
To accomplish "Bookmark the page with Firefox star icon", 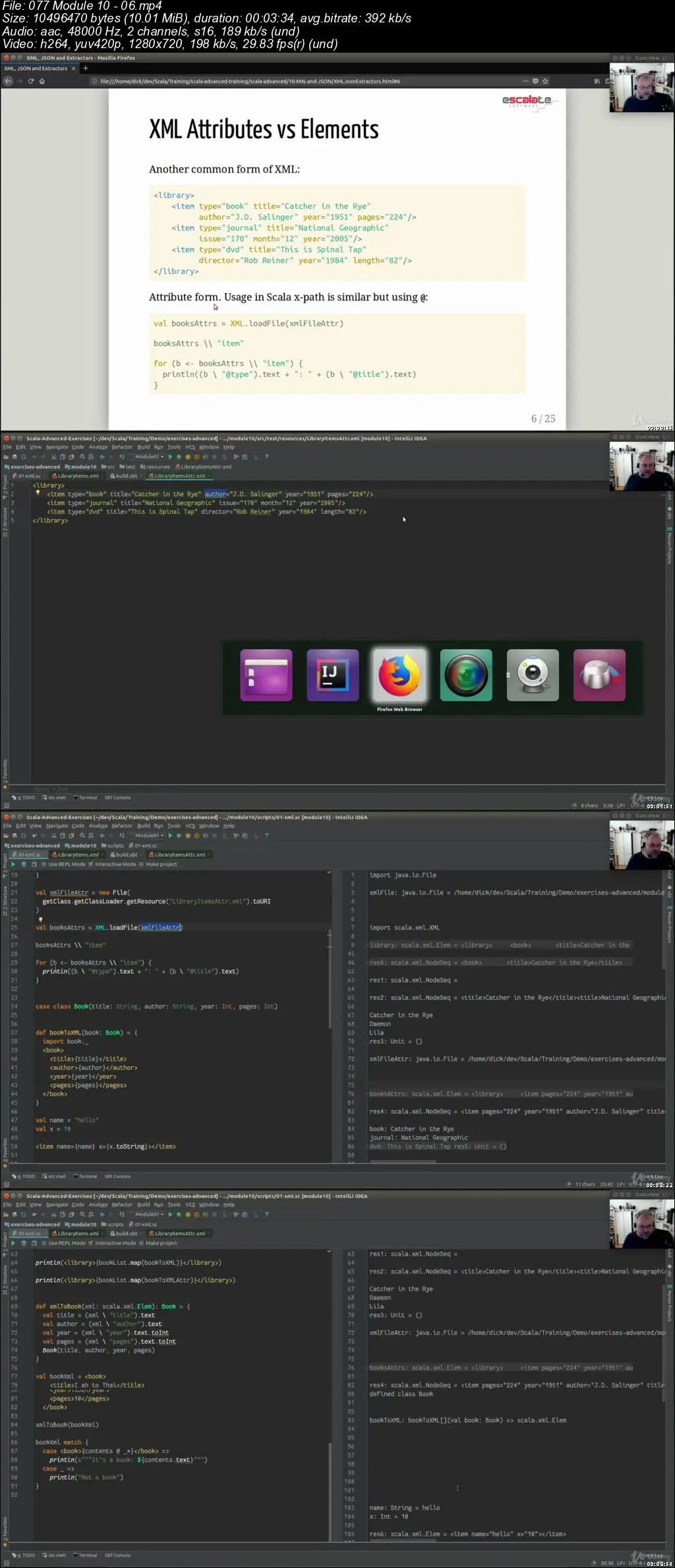I will pyautogui.click(x=546, y=81).
